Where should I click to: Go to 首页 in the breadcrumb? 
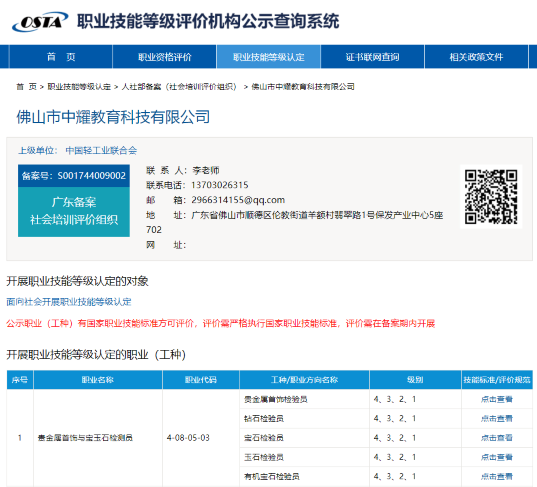26,87
